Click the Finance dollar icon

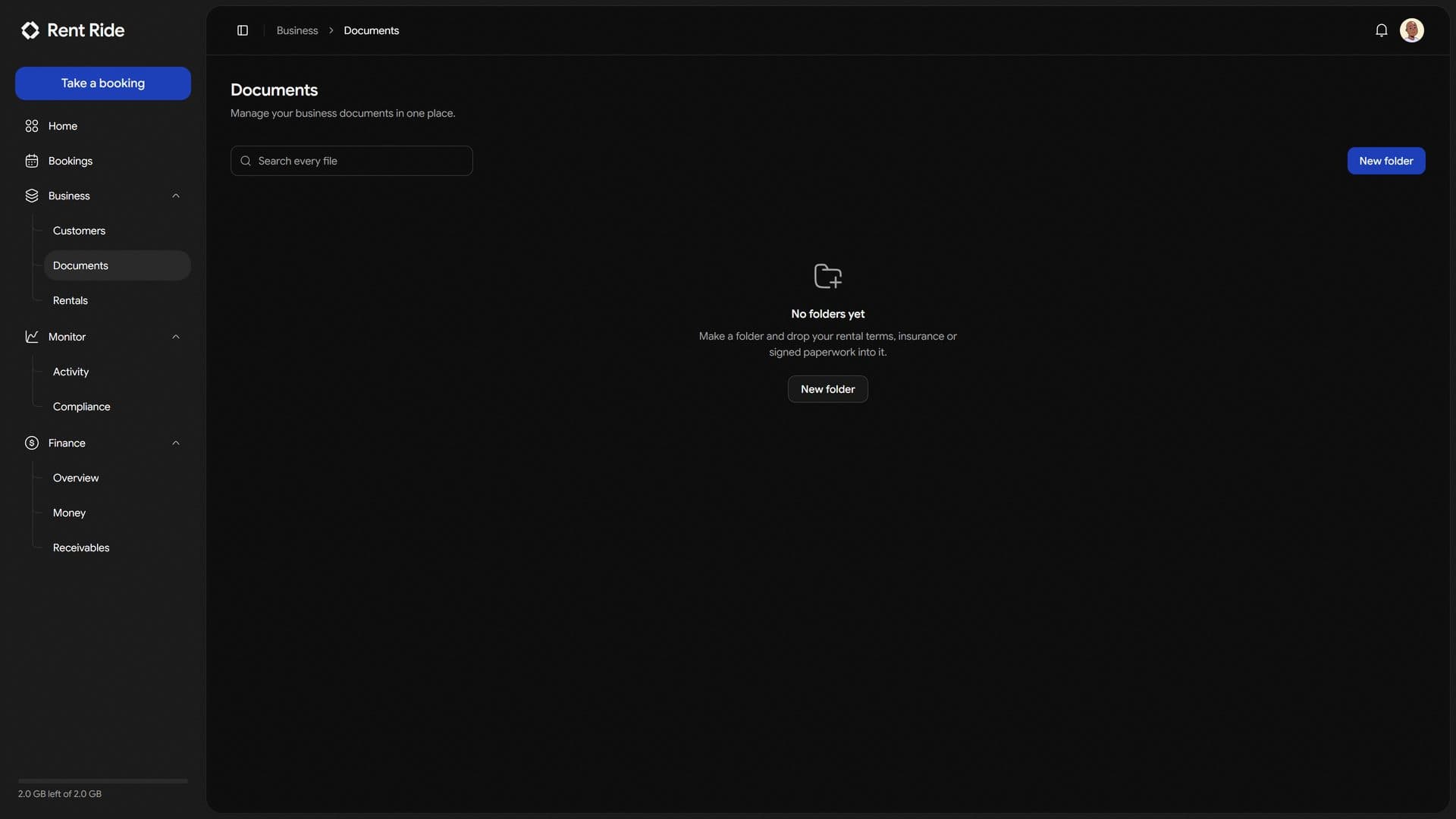point(32,443)
